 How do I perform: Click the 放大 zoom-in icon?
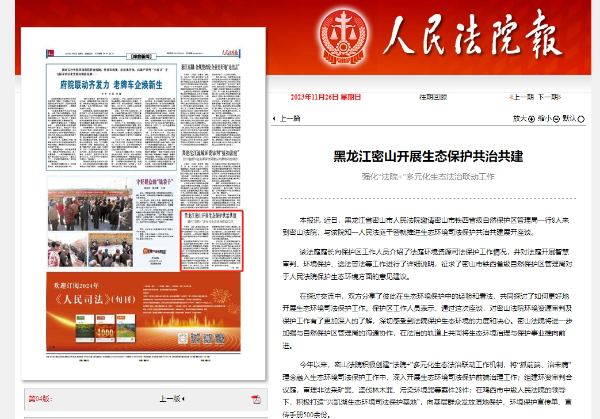pyautogui.click(x=531, y=119)
